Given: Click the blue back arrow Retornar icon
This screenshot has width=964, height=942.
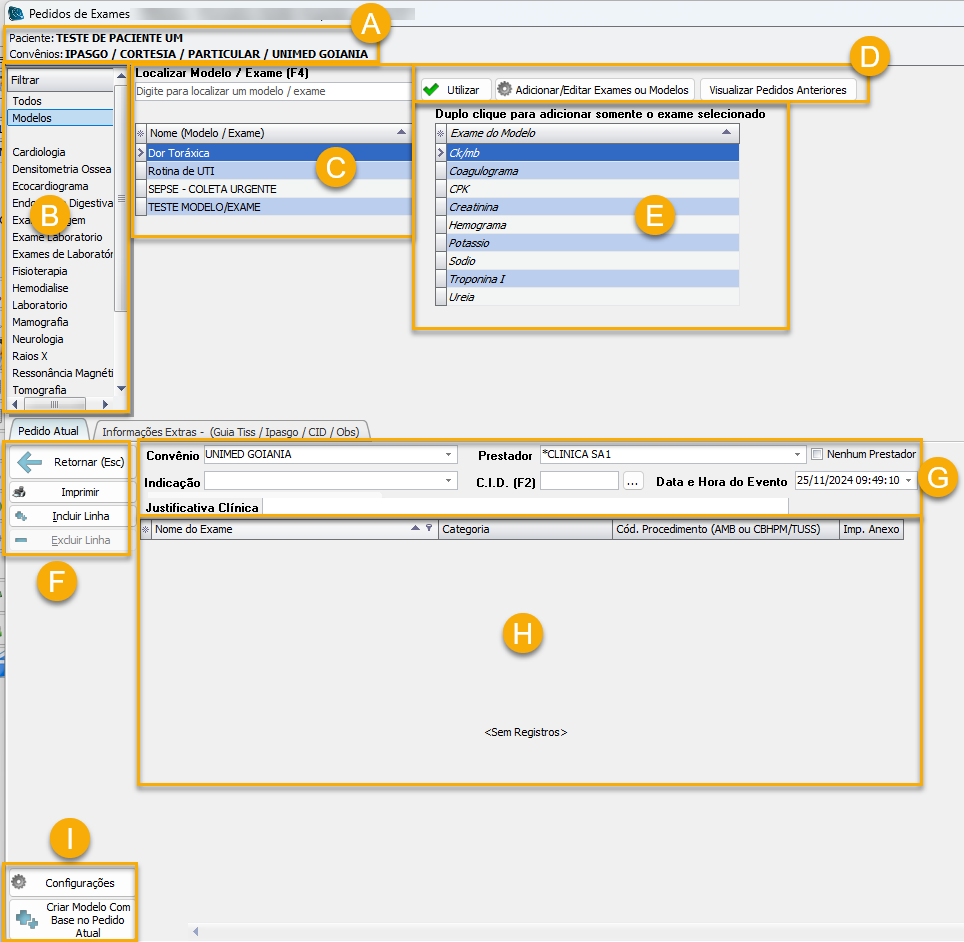Looking at the screenshot, I should coord(30,462).
